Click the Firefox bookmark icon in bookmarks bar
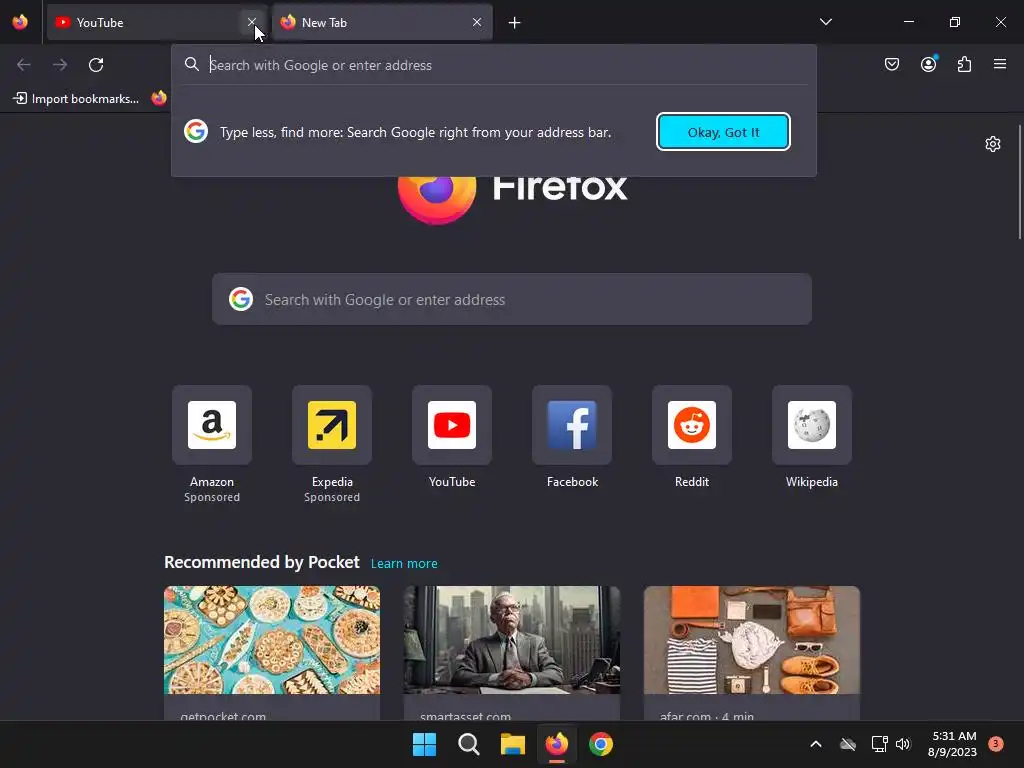The height and width of the screenshot is (768, 1024). coord(159,98)
